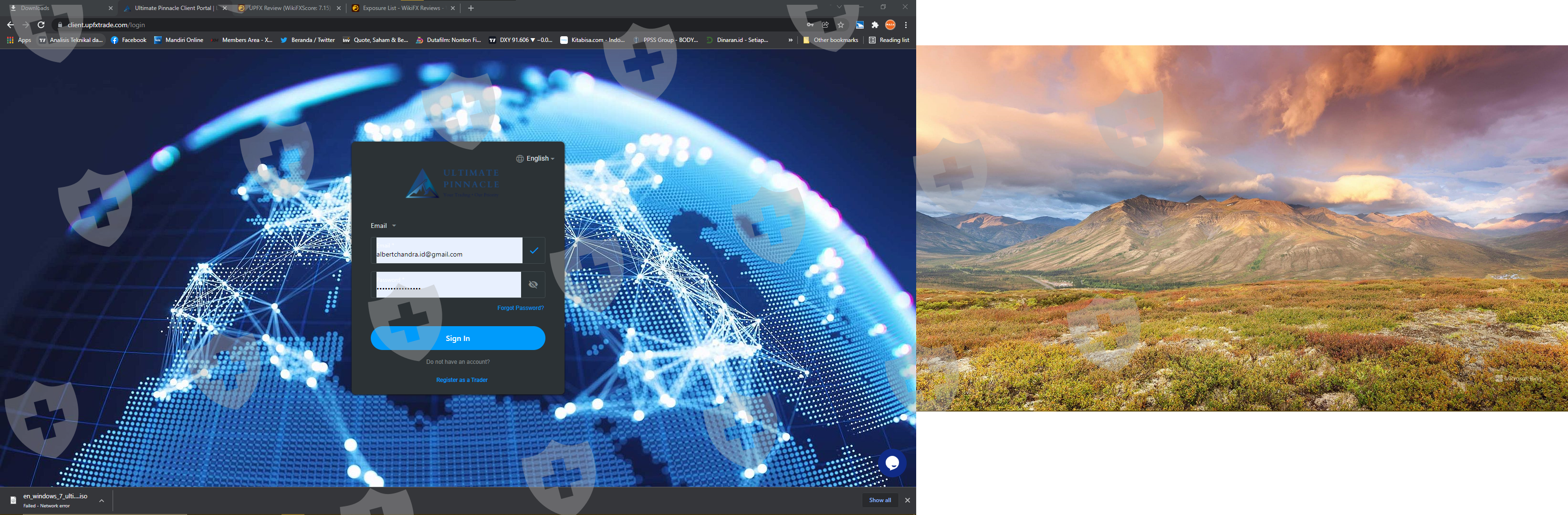Open the live chat bubble
Screen dimensions: 1568x515
[x=892, y=463]
